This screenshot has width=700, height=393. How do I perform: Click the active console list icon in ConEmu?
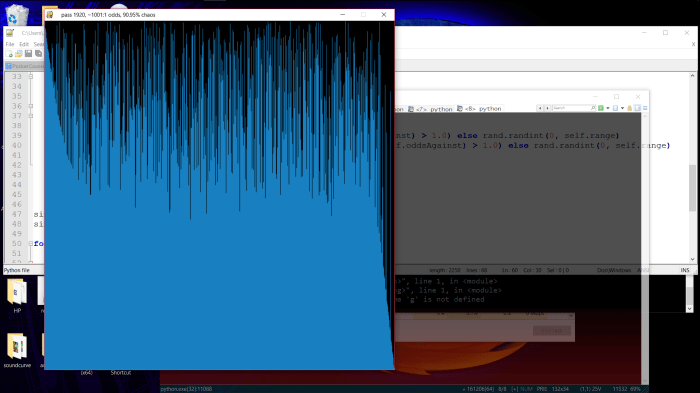coord(616,108)
